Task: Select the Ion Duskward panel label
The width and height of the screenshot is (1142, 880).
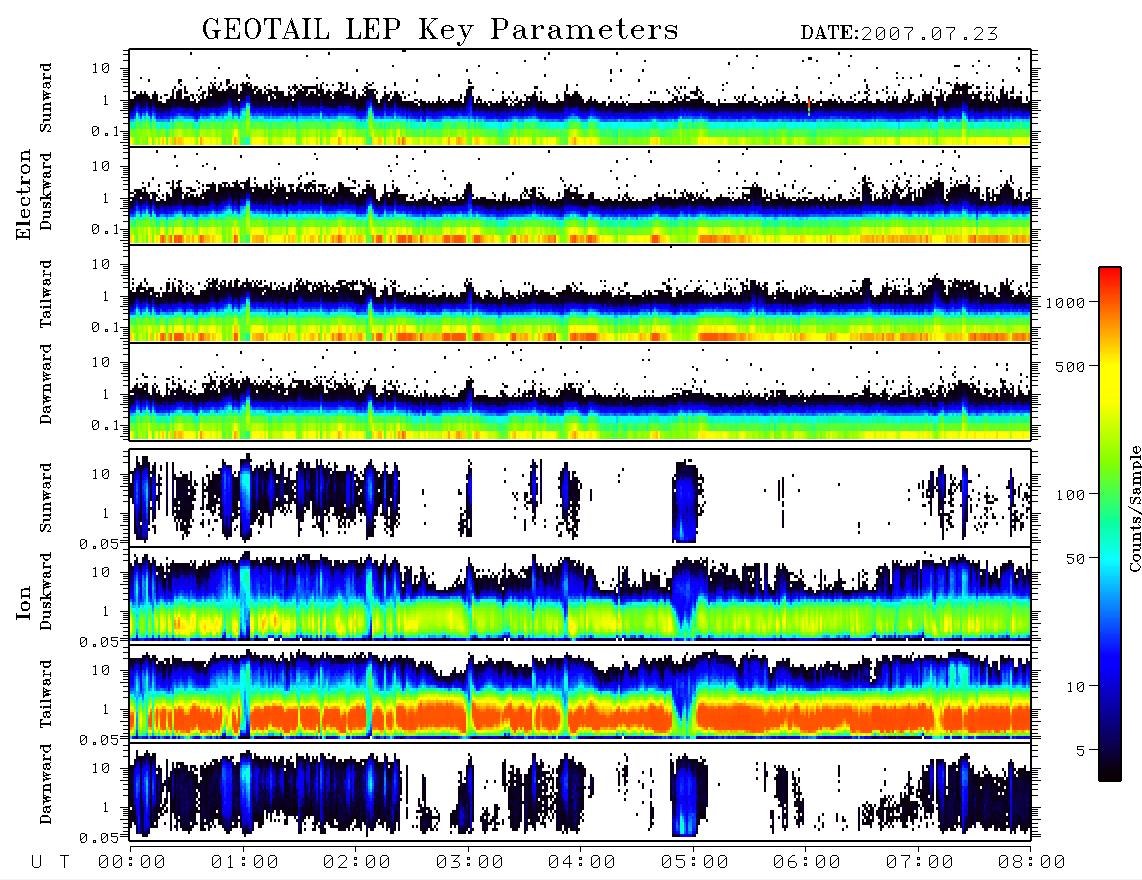Action: [x=46, y=591]
